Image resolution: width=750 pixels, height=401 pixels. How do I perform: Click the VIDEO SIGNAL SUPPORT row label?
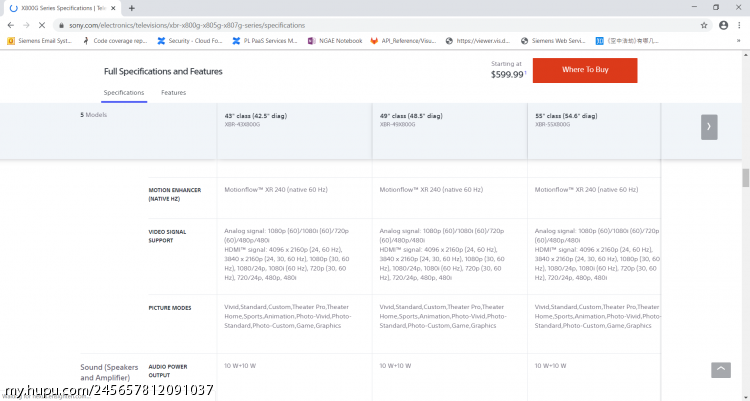pos(167,236)
